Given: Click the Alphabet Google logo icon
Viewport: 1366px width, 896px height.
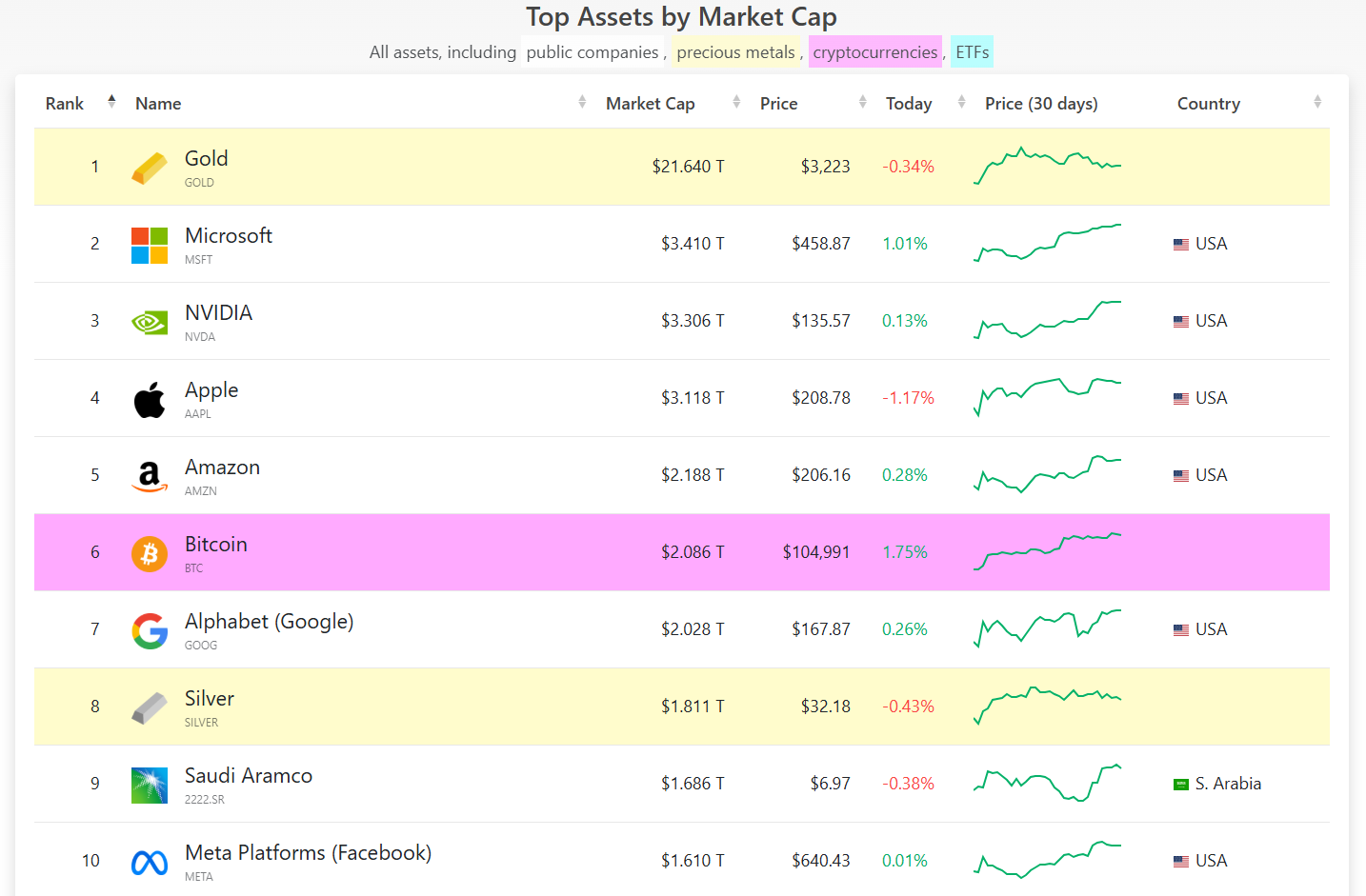Looking at the screenshot, I should click(x=150, y=630).
